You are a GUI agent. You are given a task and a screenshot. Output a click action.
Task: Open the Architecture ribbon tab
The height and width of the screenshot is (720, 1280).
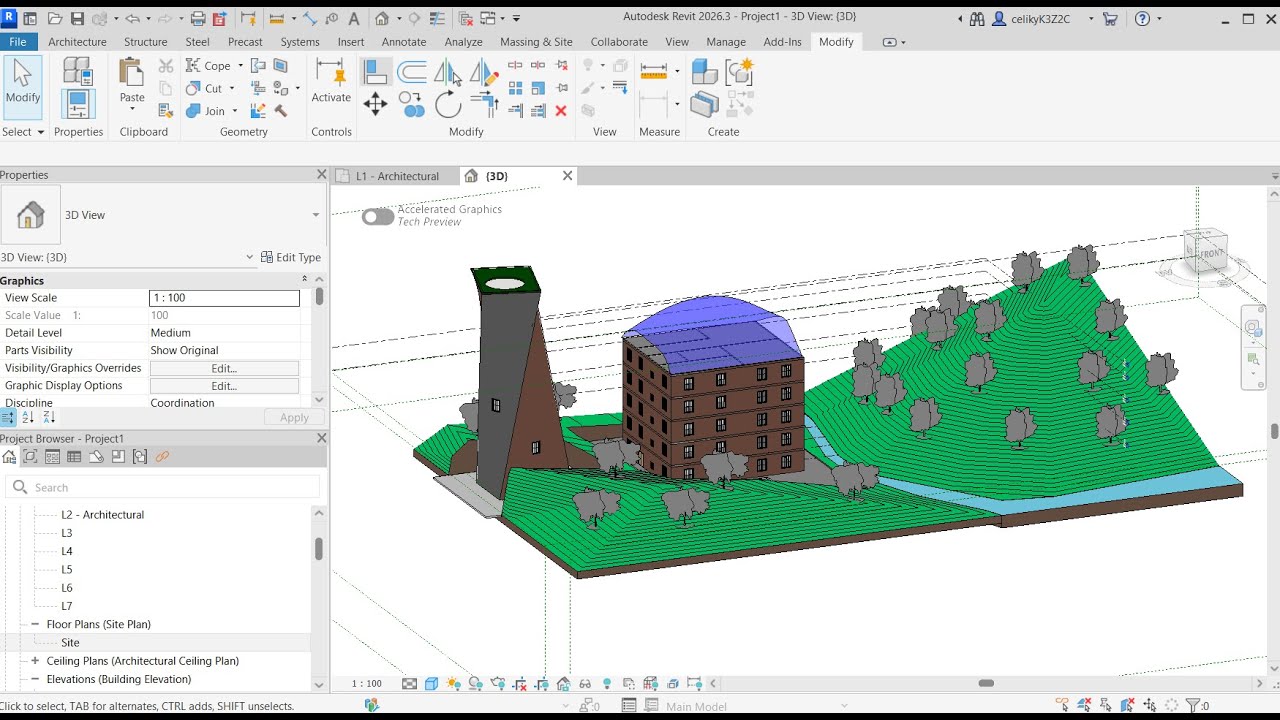tap(77, 42)
